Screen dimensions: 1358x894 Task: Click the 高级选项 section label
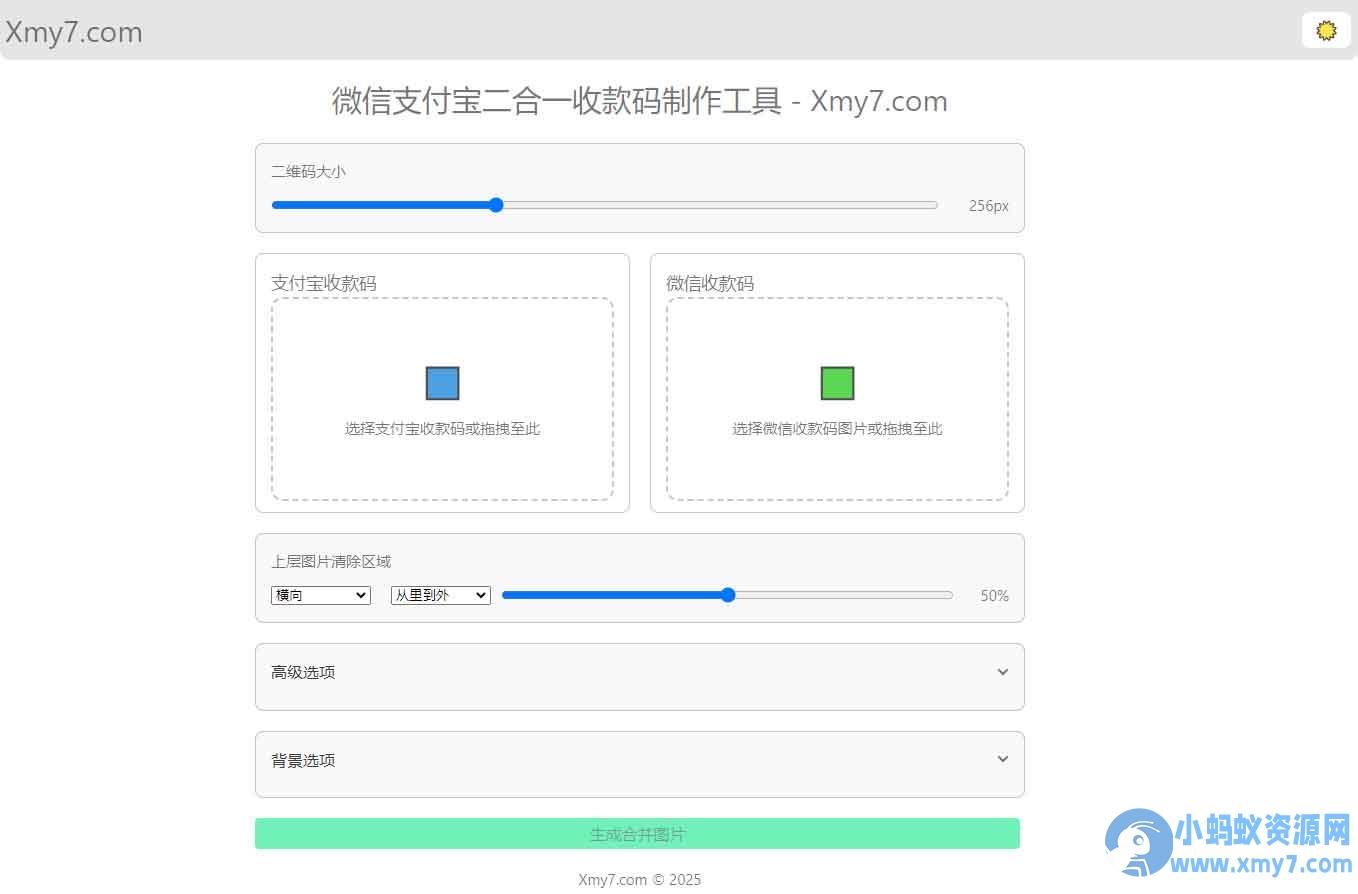303,672
